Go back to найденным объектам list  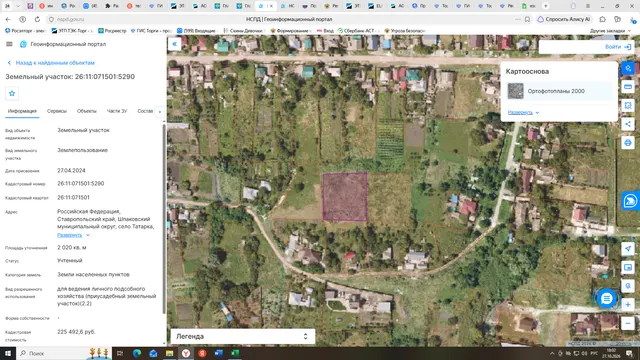(x=51, y=63)
